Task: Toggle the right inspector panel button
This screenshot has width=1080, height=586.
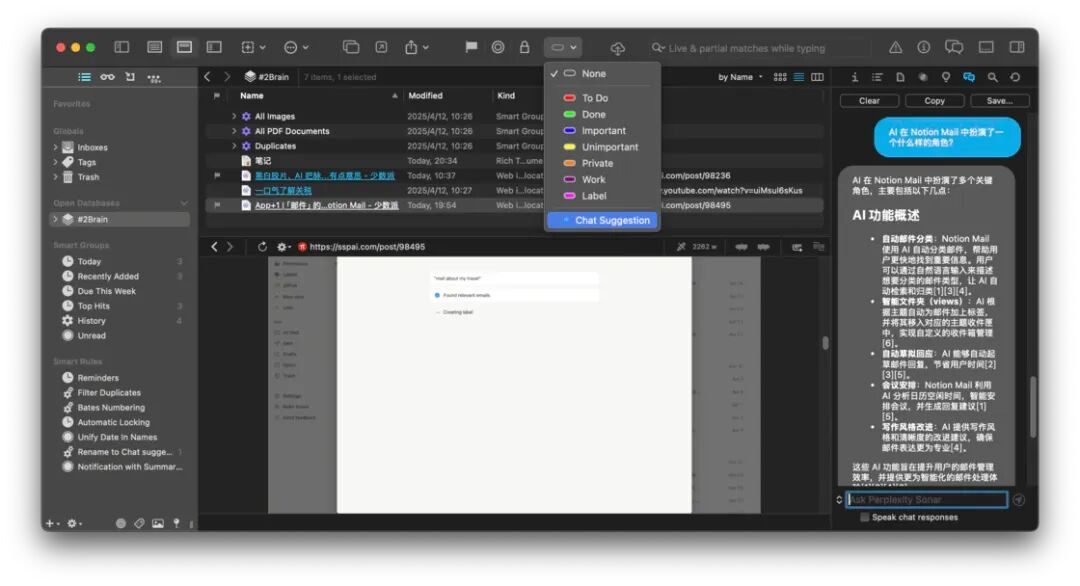Action: click(x=1017, y=47)
